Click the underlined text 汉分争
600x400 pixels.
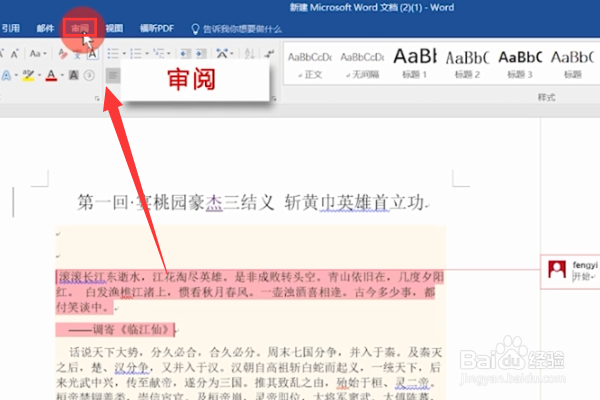132,367
